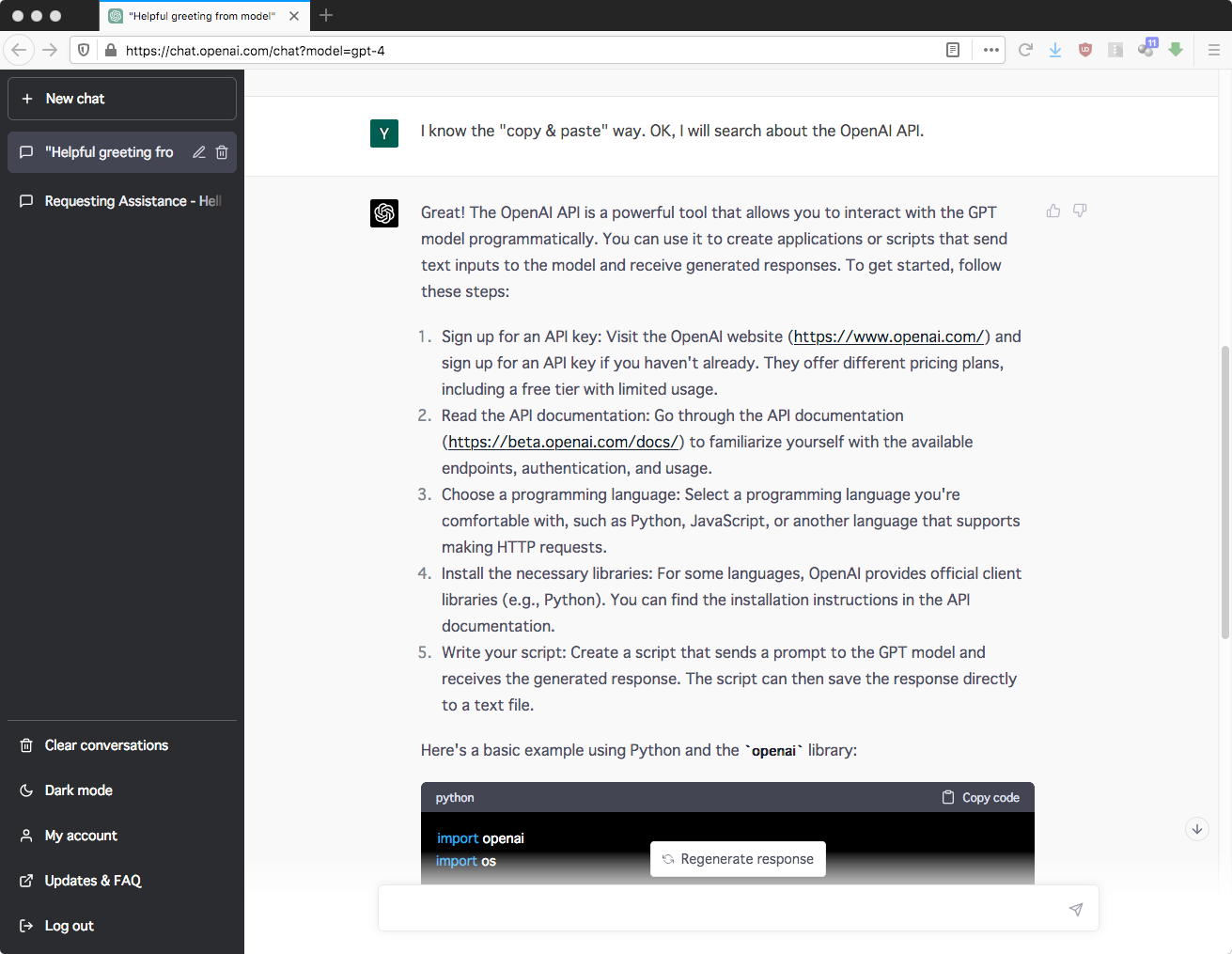
Task: Toggle reader view in address bar
Action: pyautogui.click(x=952, y=50)
